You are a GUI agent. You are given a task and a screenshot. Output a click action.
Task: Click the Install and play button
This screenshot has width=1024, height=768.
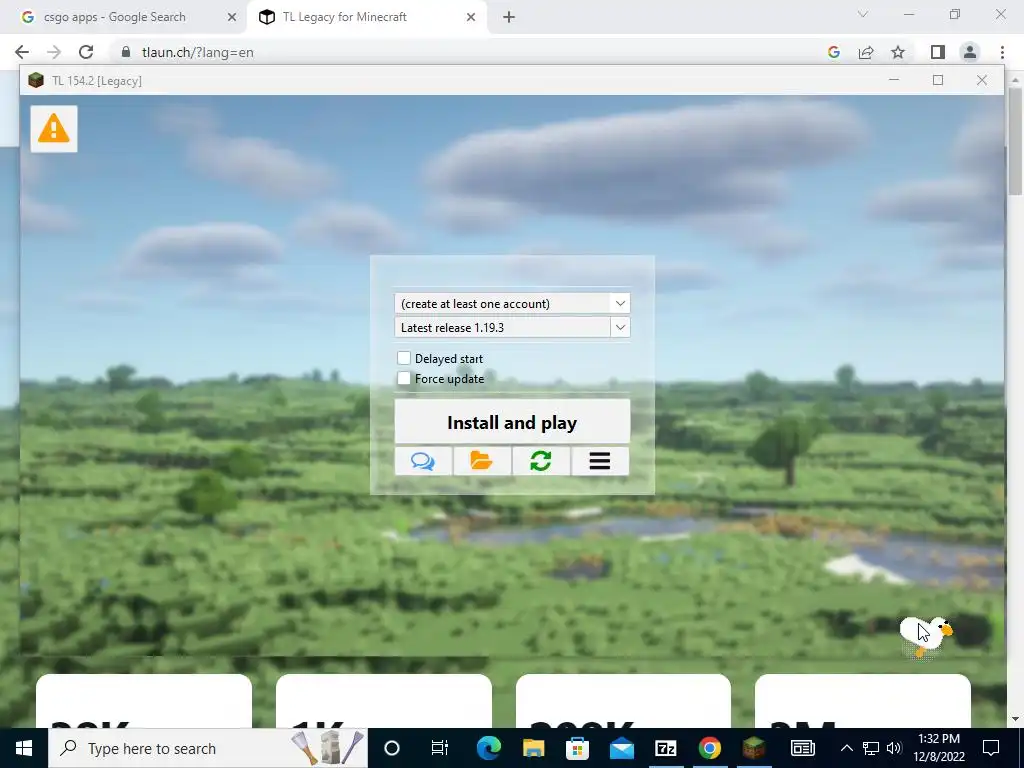click(512, 422)
